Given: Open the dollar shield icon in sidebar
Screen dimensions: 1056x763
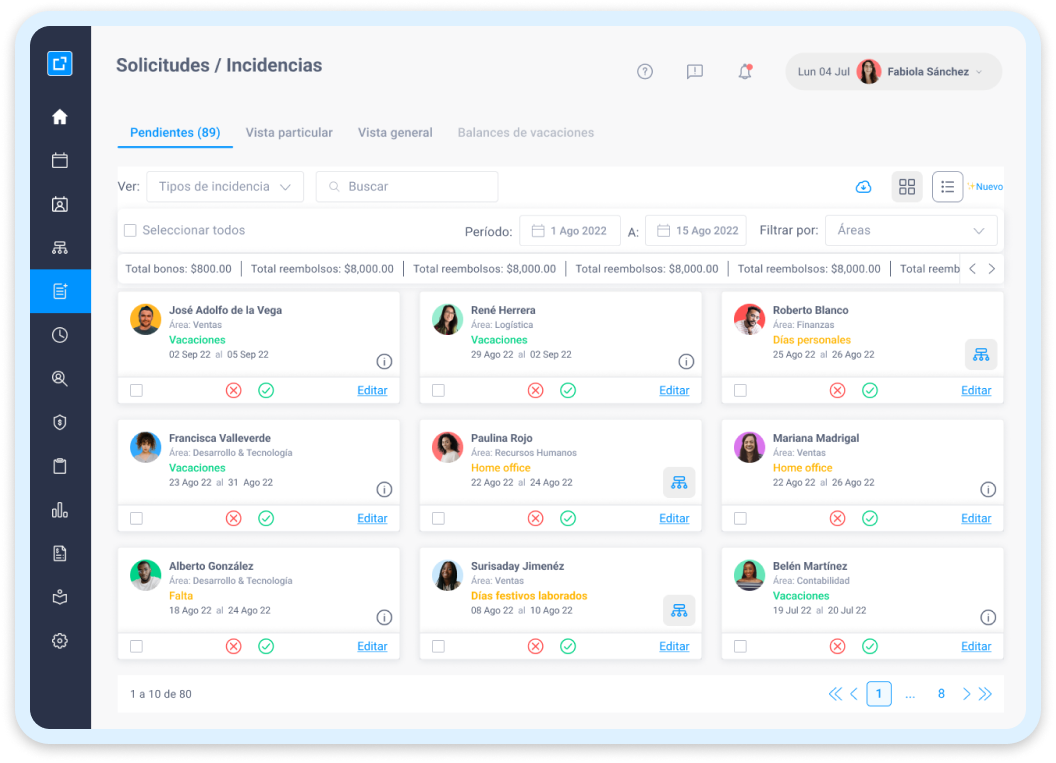Looking at the screenshot, I should 60,422.
